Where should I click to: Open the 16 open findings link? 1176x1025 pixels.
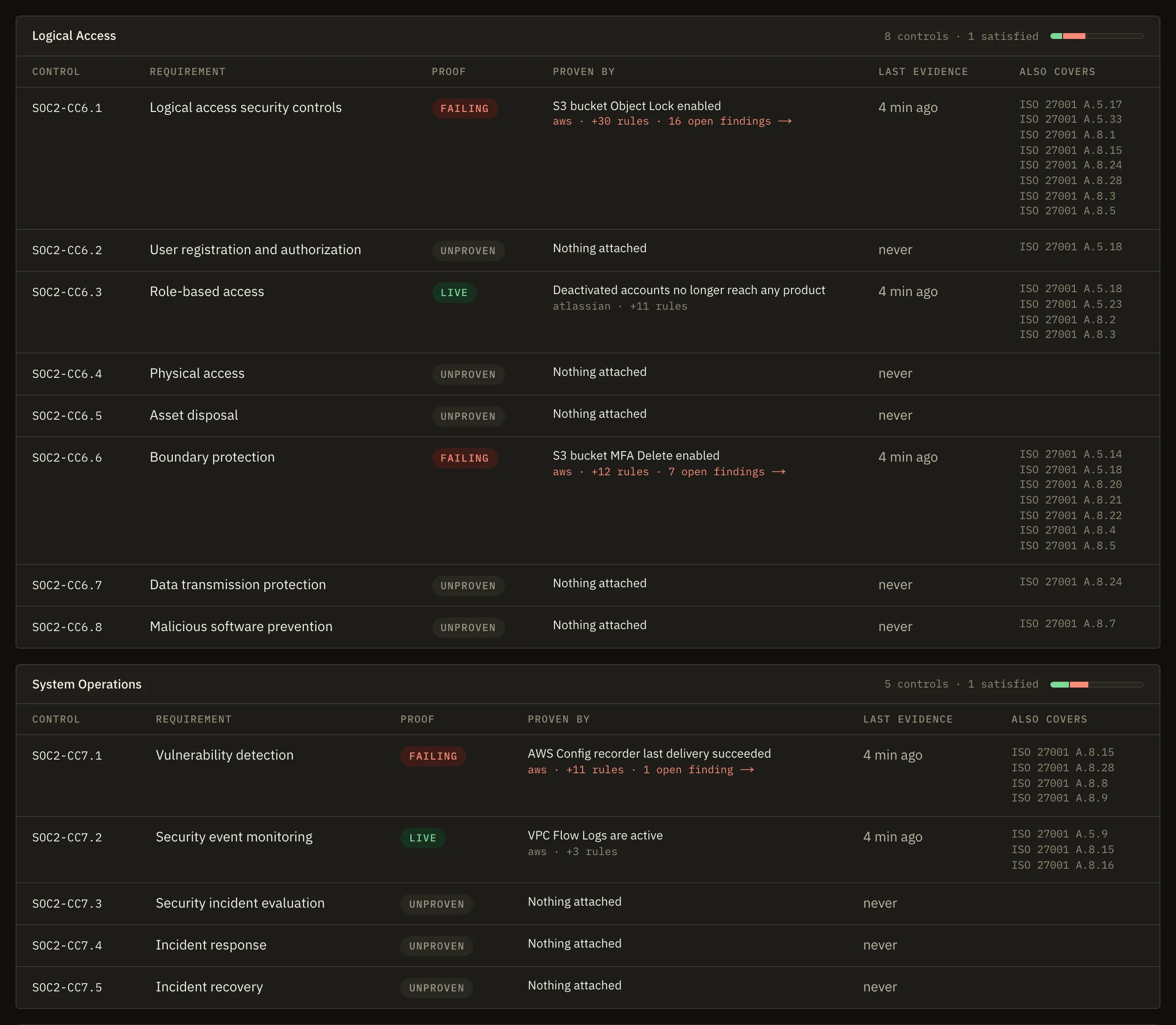coord(730,121)
